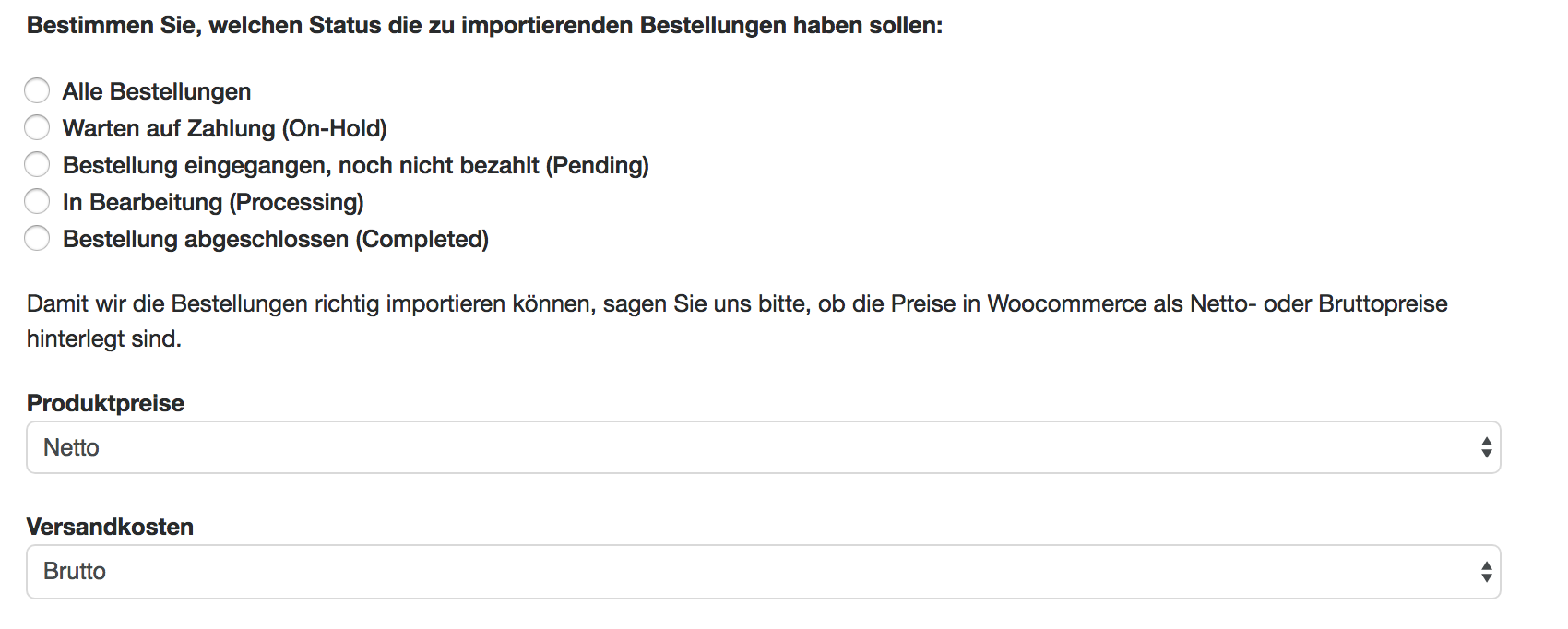Click the 'Bestellung abgeschlossen (Completed)' label text
This screenshot has height=629, width=1568.
point(275,239)
